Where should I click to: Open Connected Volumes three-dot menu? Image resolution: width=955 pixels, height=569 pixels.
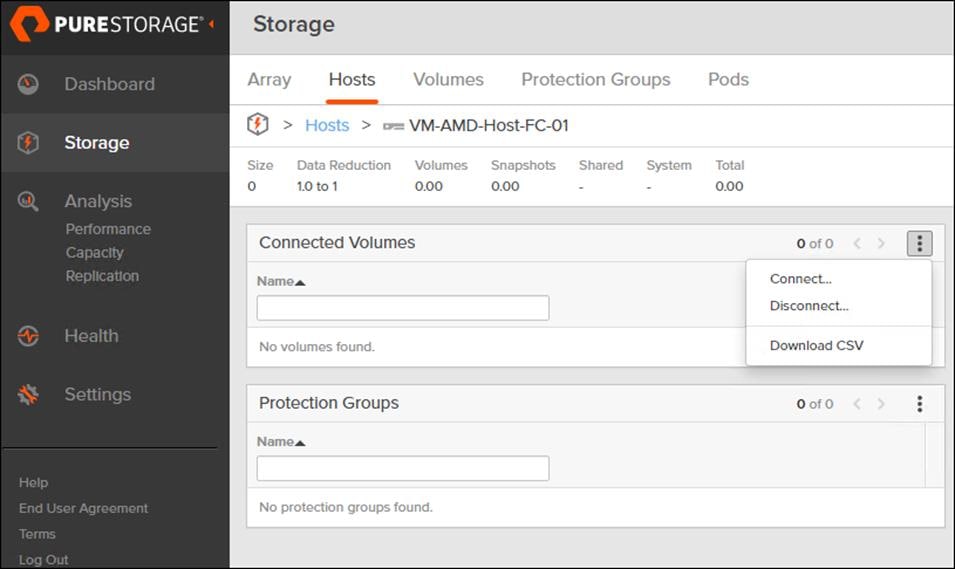point(919,244)
